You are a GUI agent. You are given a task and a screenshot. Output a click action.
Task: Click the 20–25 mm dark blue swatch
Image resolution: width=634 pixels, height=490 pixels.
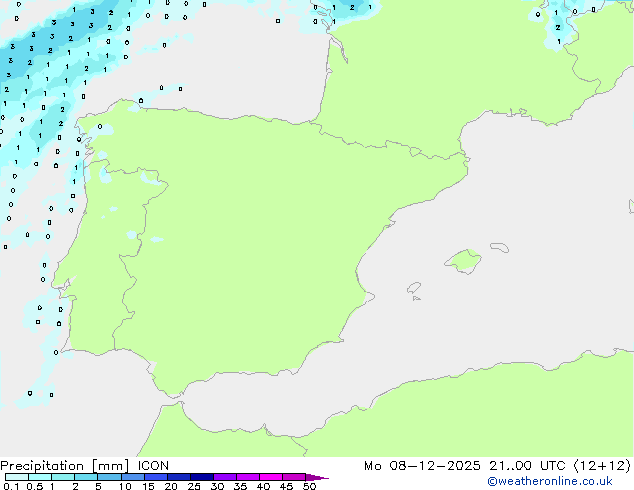point(178,477)
